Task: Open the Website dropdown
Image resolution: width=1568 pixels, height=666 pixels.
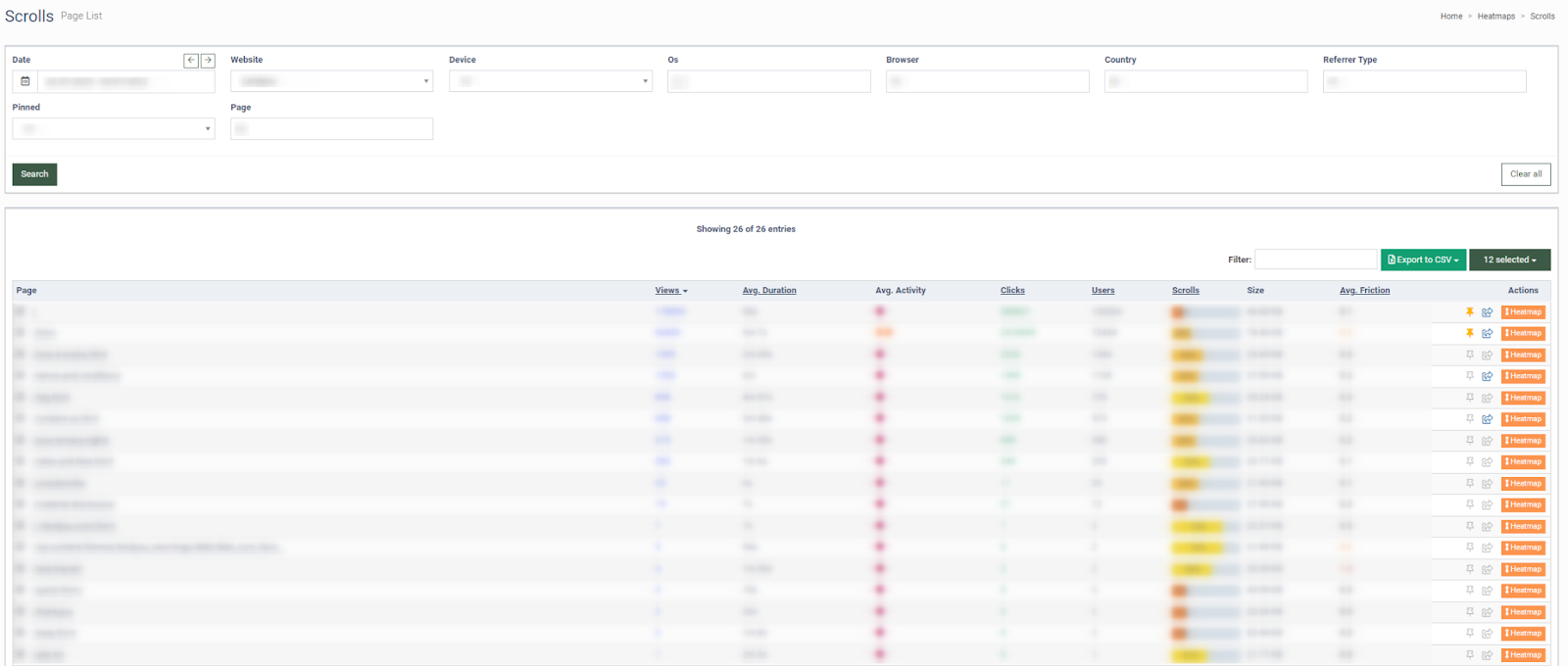Action: click(331, 81)
